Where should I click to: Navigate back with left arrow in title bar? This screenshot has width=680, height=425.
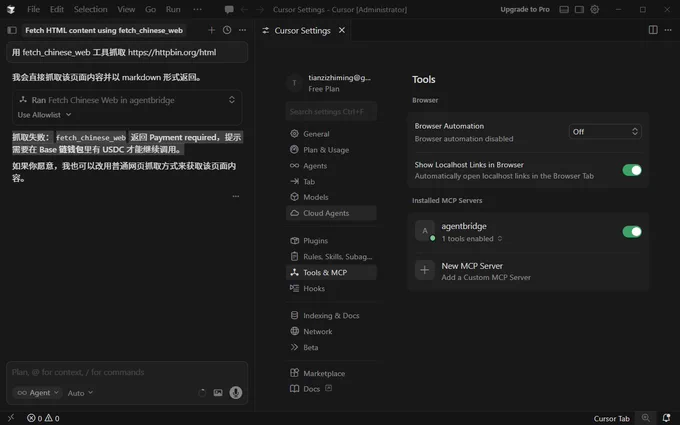(x=244, y=10)
